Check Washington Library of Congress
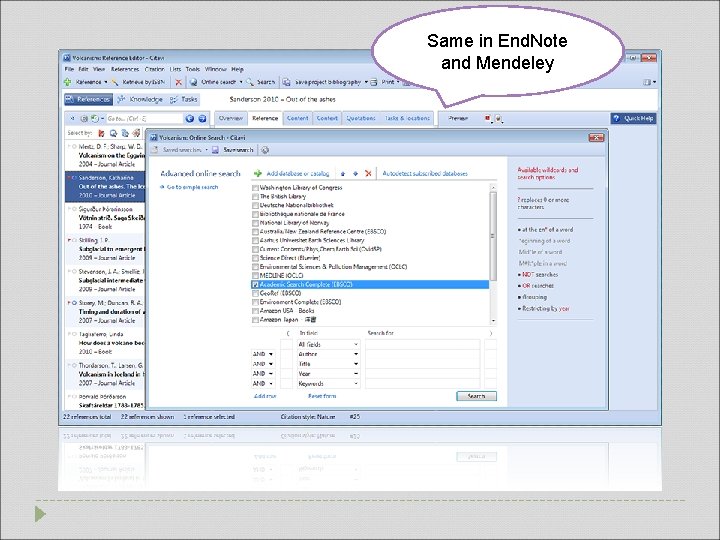 (x=255, y=188)
